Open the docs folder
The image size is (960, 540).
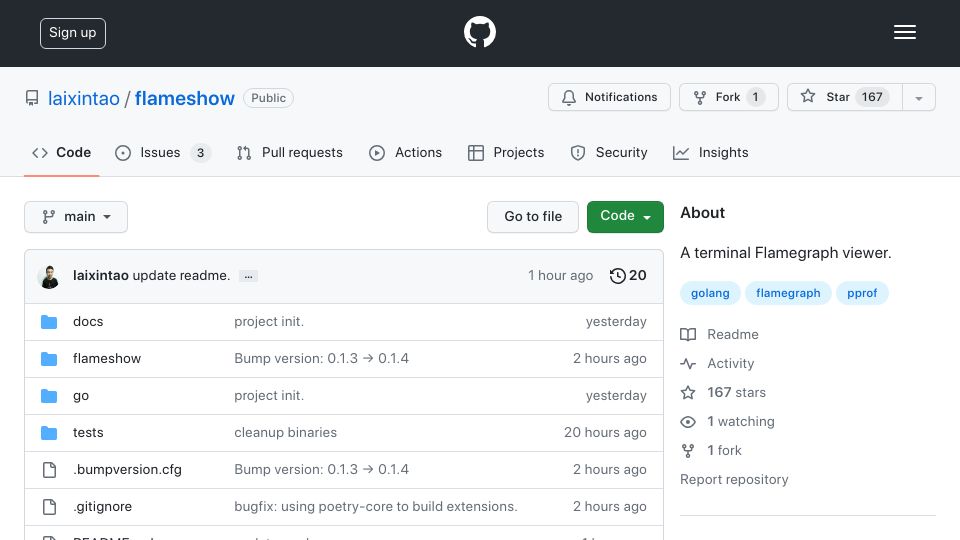pyautogui.click(x=88, y=321)
